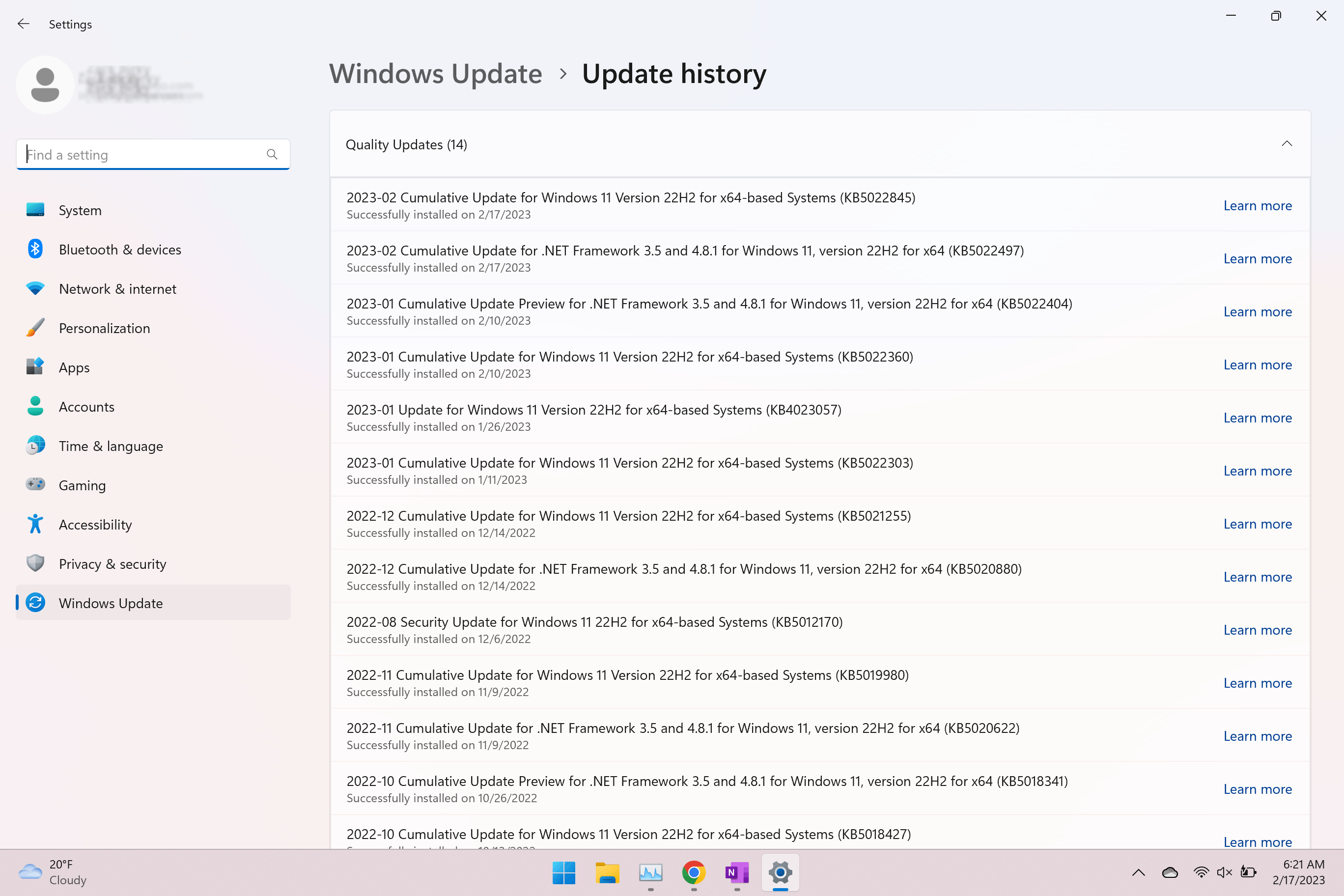Click the search magnifier icon
The height and width of the screenshot is (896, 1344).
pyautogui.click(x=272, y=154)
